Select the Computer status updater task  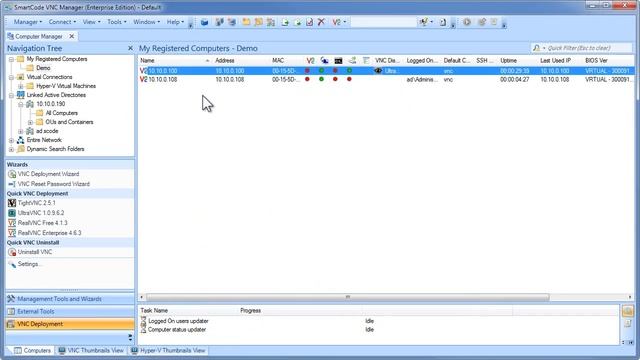click(x=177, y=330)
